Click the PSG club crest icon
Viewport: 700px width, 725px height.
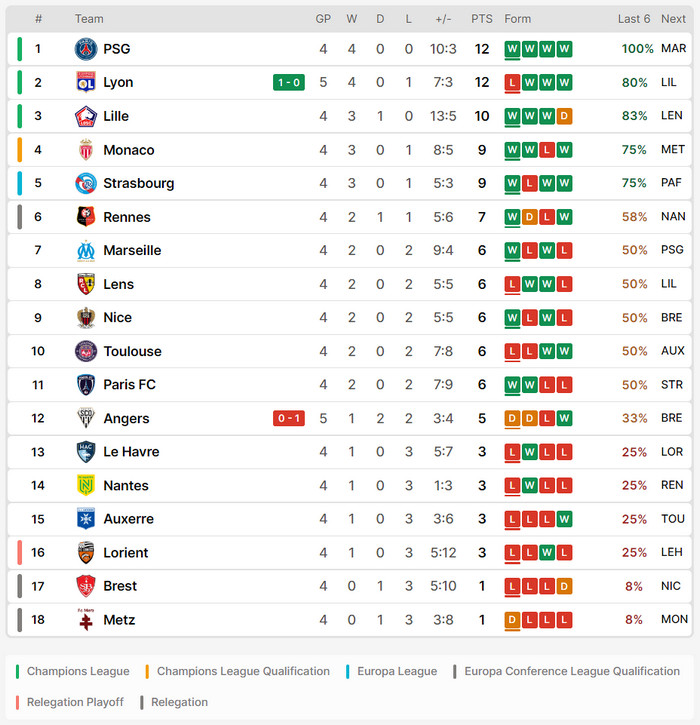coord(86,49)
